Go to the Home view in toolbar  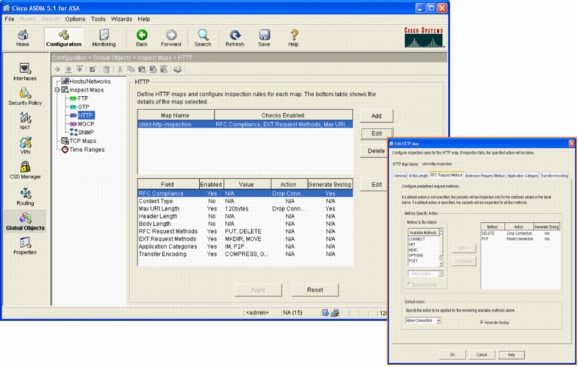pos(22,38)
